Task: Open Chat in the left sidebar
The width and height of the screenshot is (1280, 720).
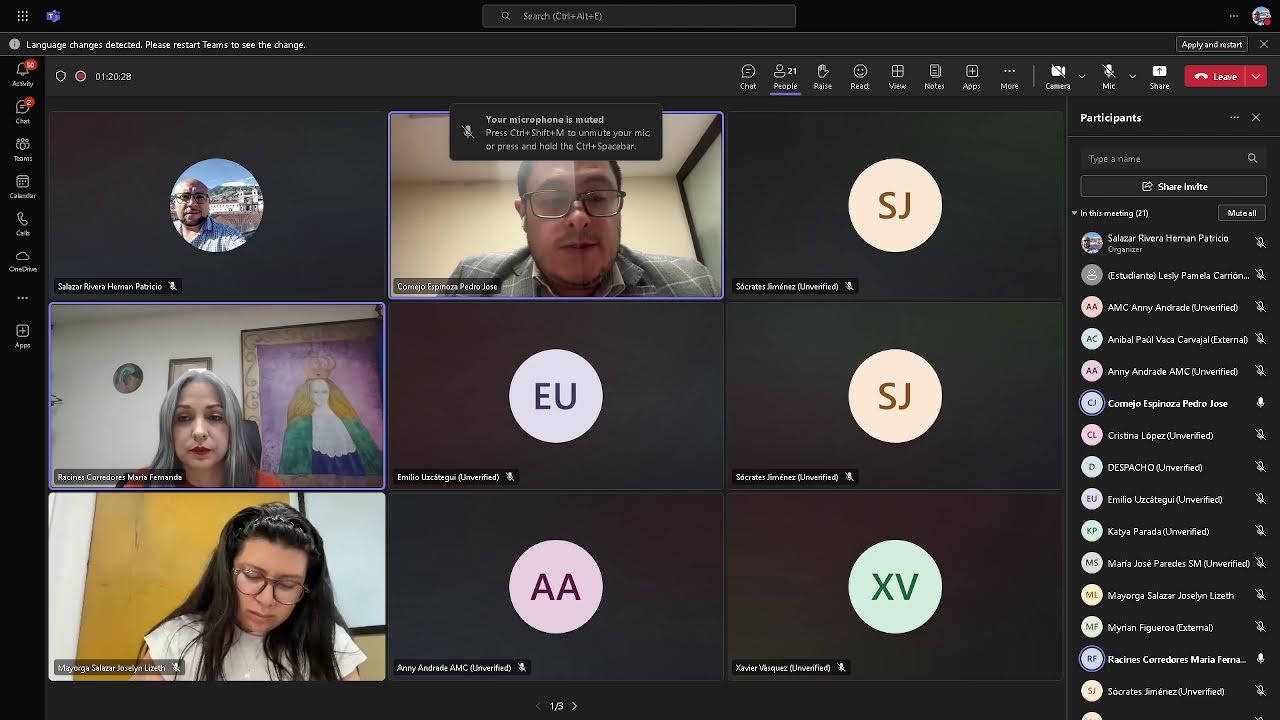Action: 22,111
